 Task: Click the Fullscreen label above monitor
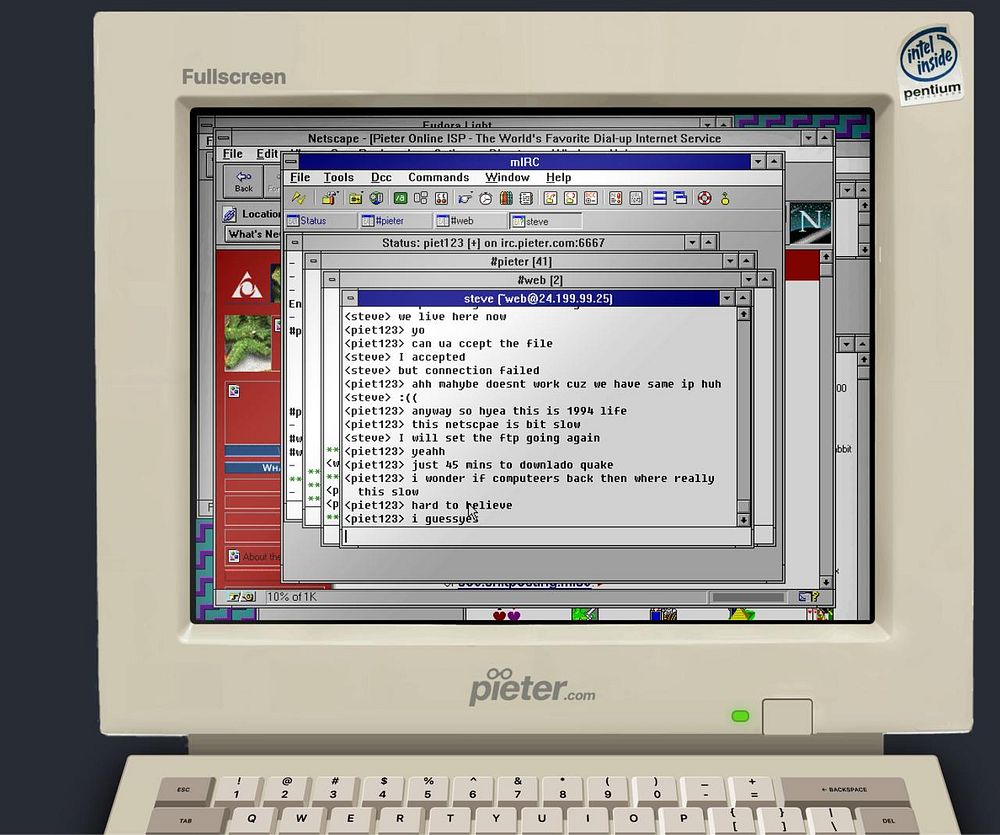point(233,77)
